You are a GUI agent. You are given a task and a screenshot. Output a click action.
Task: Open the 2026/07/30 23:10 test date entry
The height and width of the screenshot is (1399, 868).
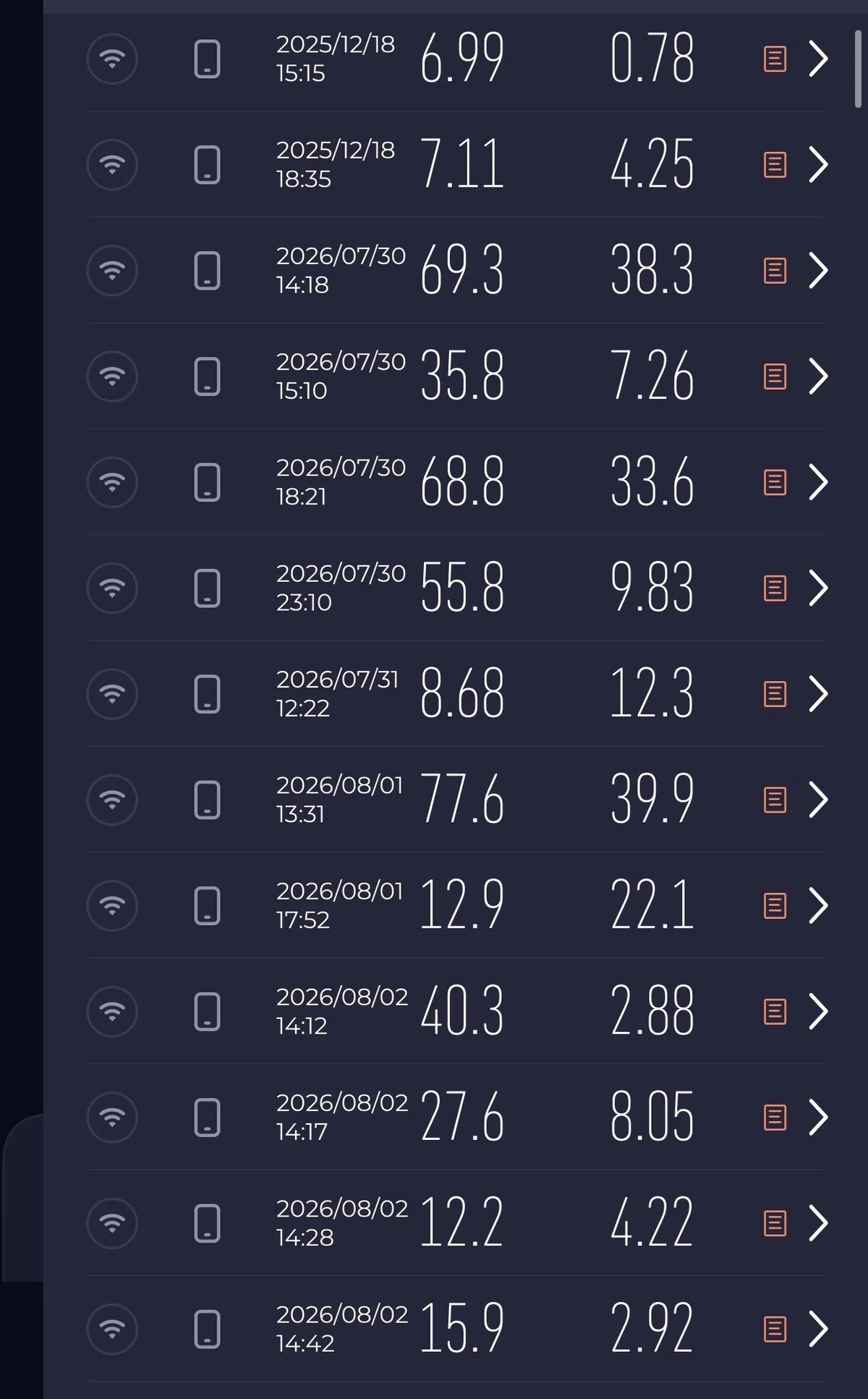340,588
